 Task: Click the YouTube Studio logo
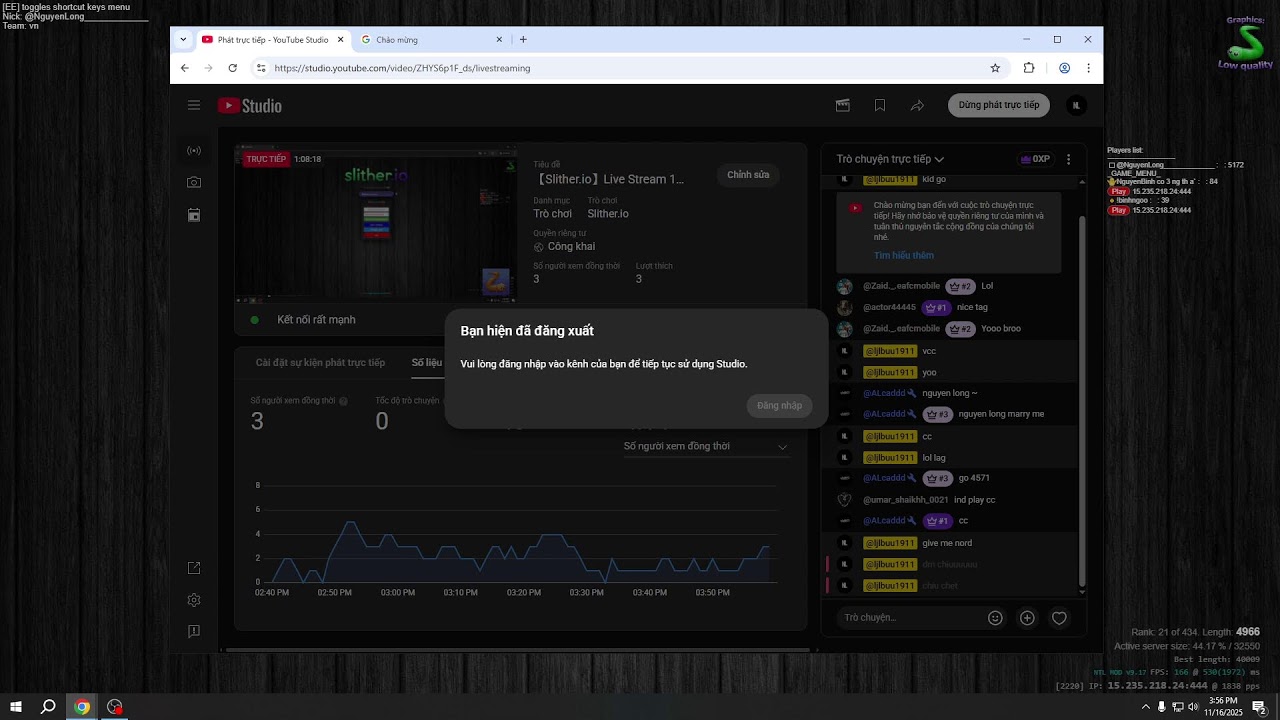250,105
